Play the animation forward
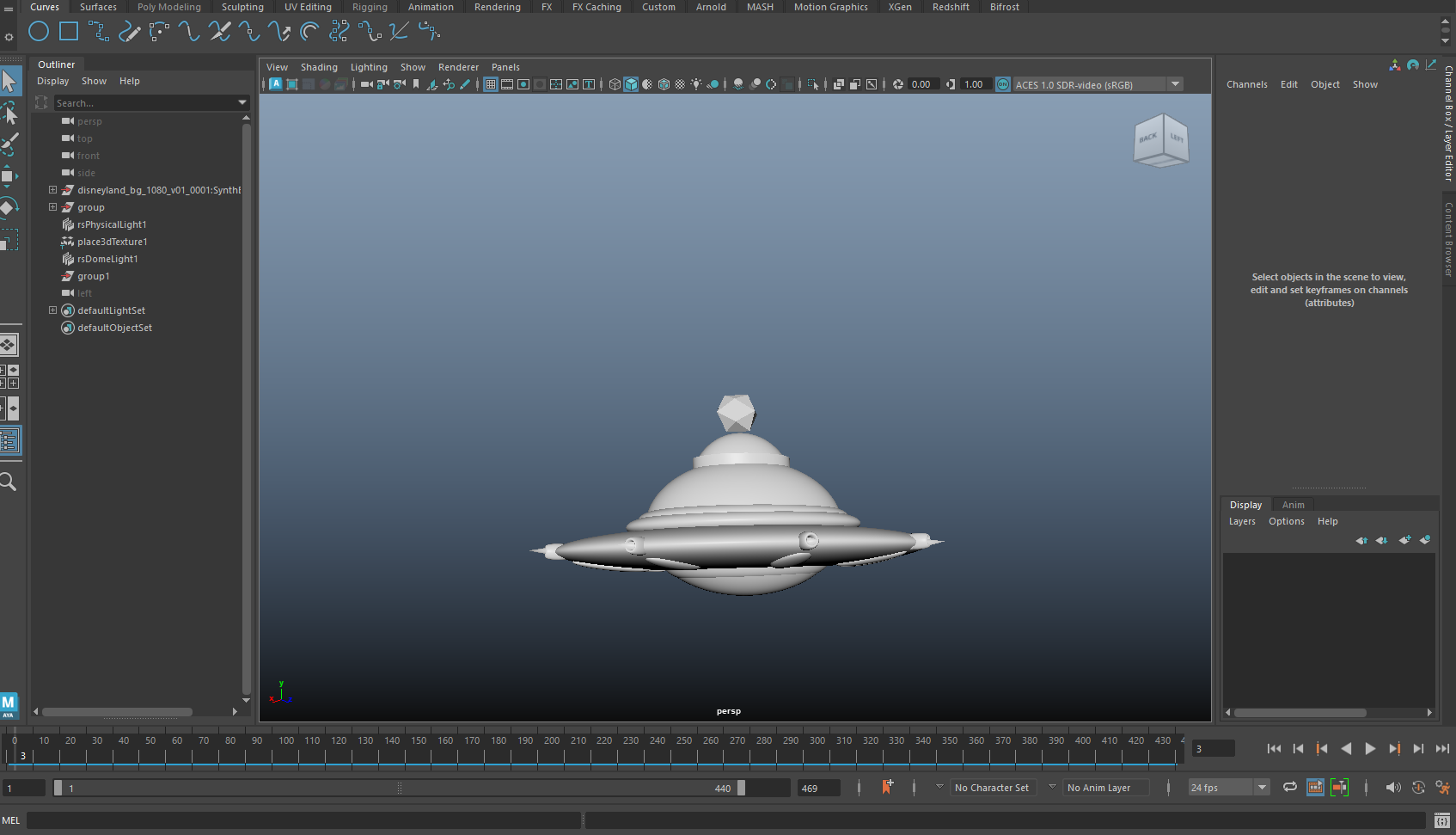 point(1370,749)
